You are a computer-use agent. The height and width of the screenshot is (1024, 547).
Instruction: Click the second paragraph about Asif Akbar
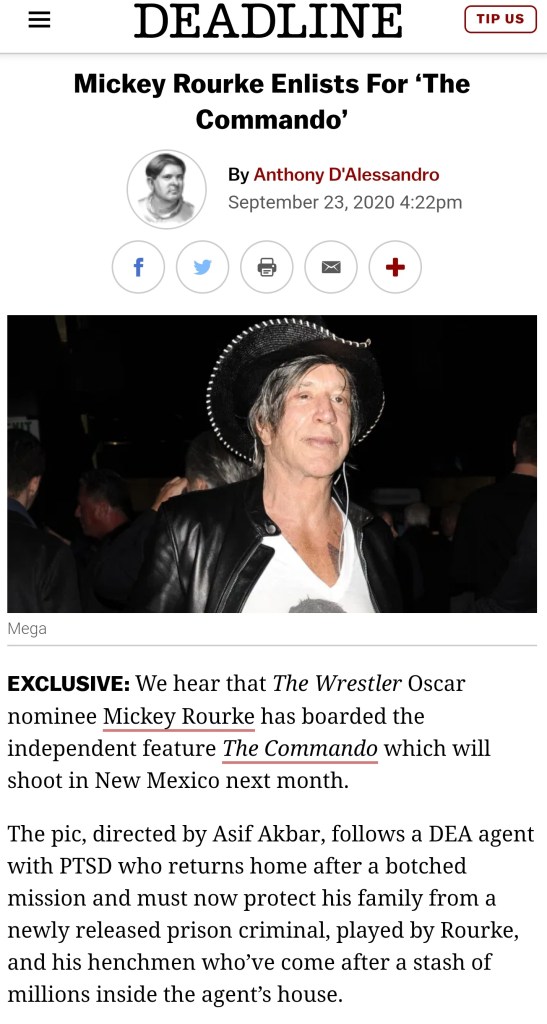(x=271, y=915)
